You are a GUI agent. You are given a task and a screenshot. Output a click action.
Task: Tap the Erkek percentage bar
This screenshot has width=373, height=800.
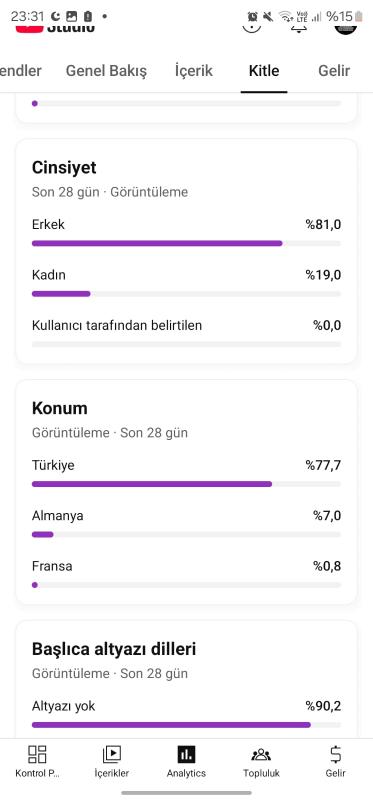pos(186,243)
